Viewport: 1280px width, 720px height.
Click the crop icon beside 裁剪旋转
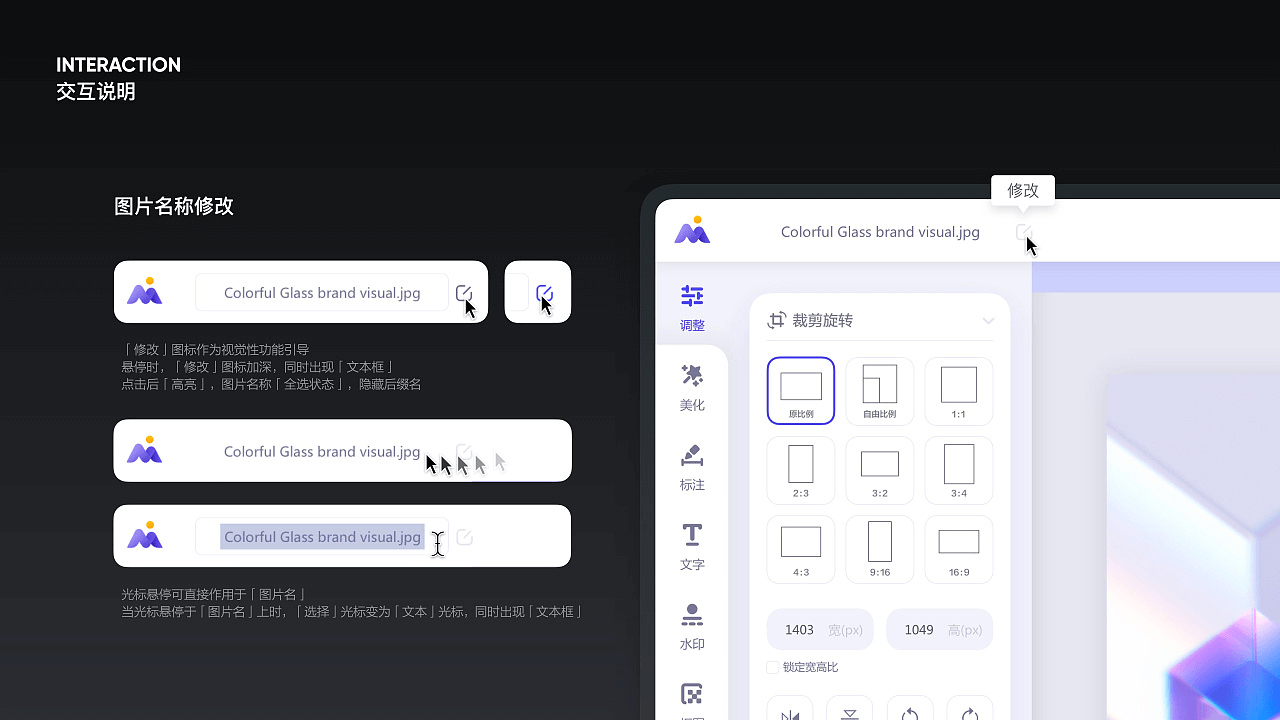click(776, 321)
